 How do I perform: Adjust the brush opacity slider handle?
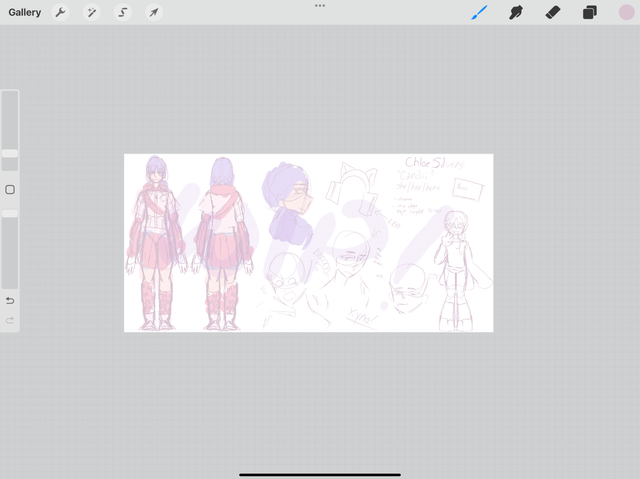coord(10,213)
